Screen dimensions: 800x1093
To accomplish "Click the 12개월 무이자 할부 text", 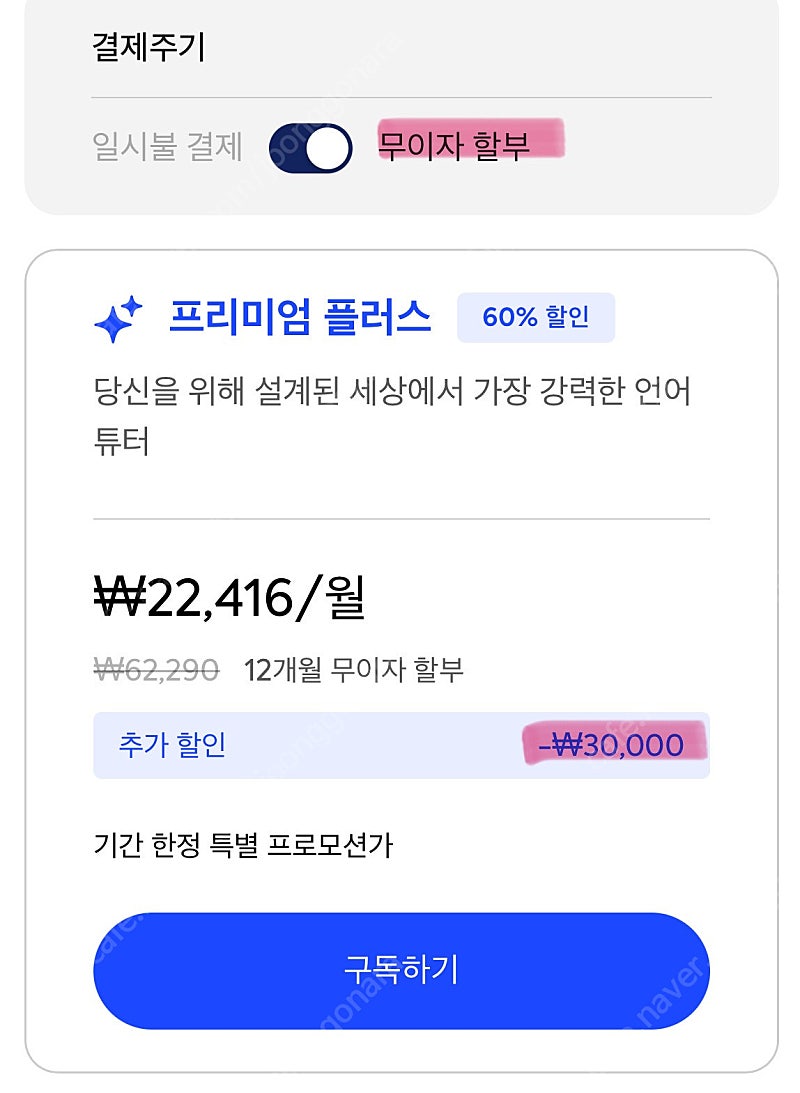I will [x=354, y=670].
